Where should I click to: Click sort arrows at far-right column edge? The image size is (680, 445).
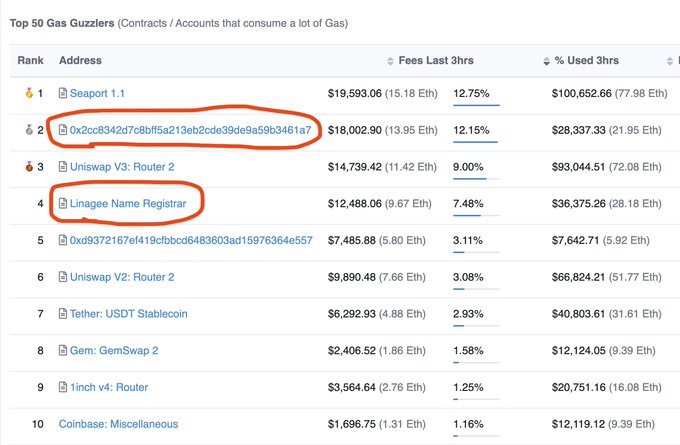point(670,61)
